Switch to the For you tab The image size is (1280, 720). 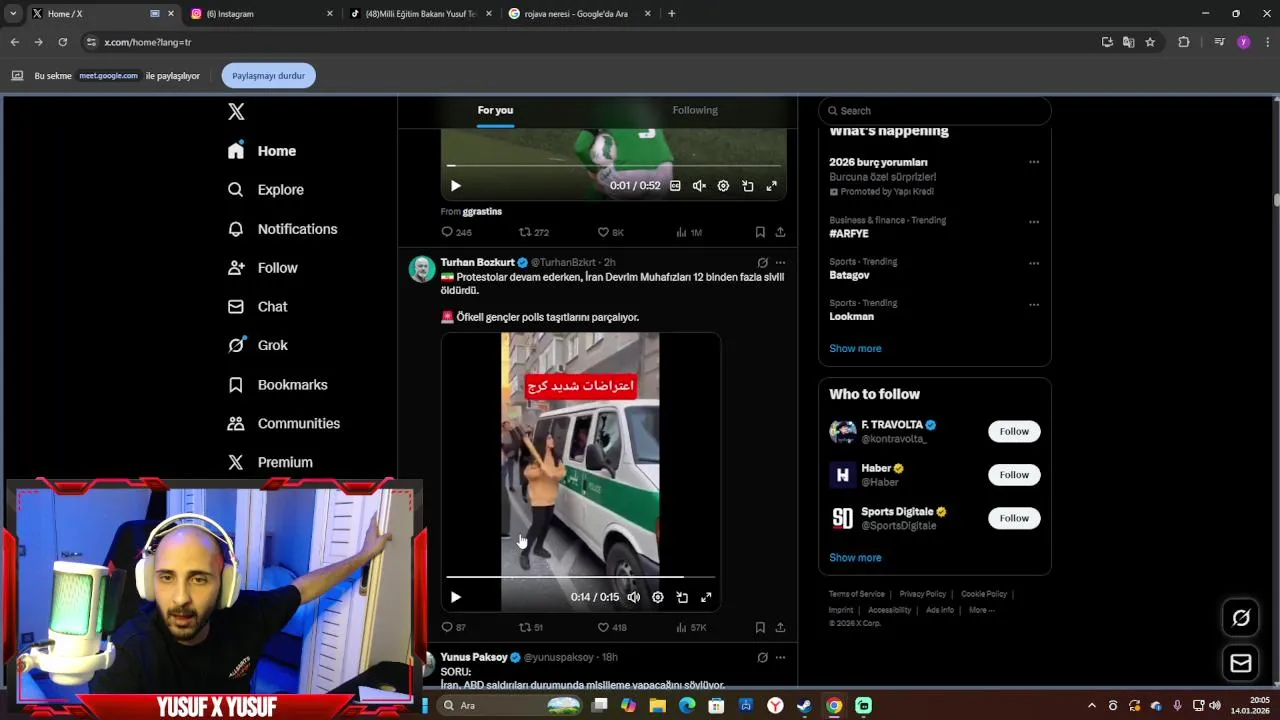pyautogui.click(x=495, y=110)
